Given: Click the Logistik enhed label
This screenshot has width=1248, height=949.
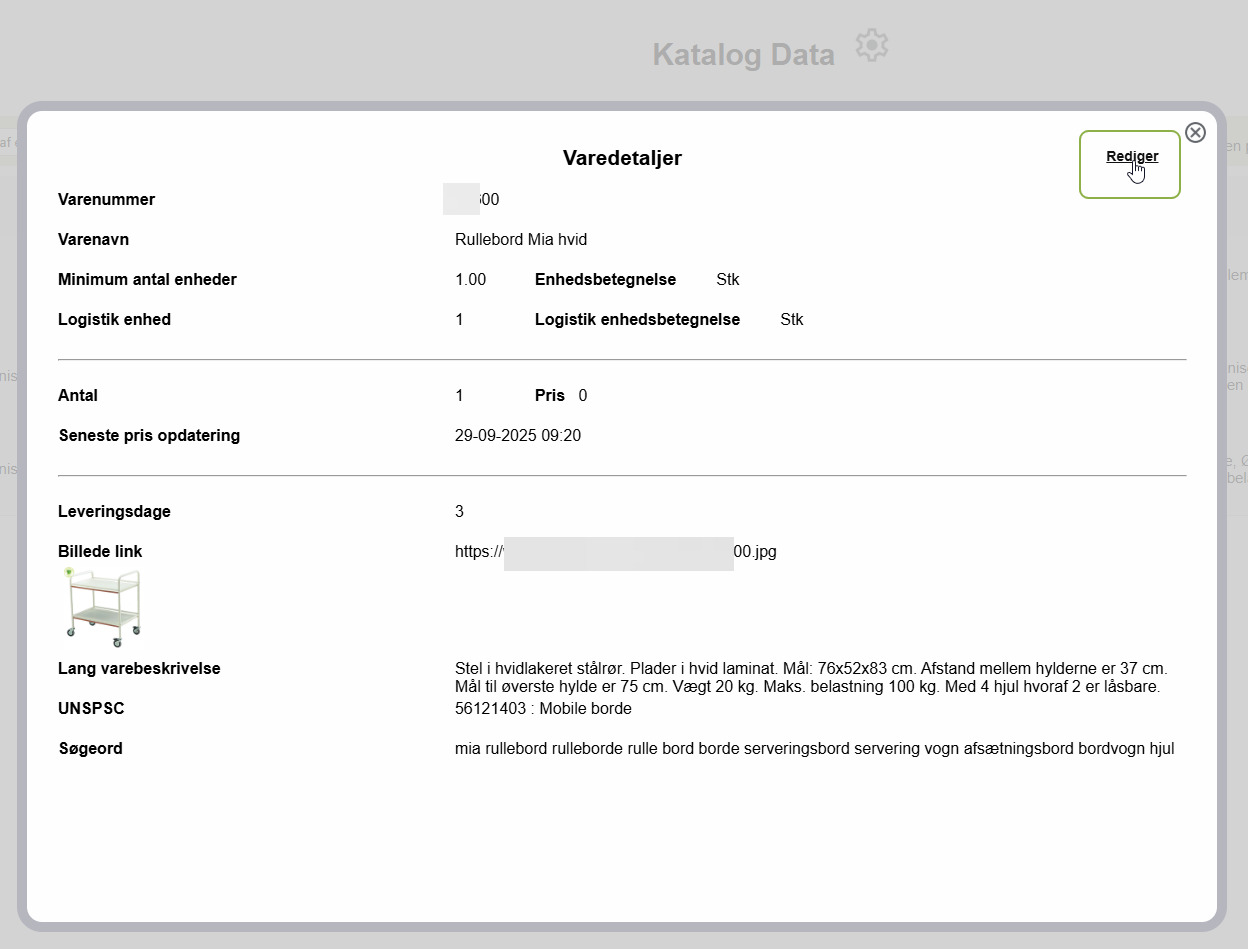Looking at the screenshot, I should tap(114, 320).
